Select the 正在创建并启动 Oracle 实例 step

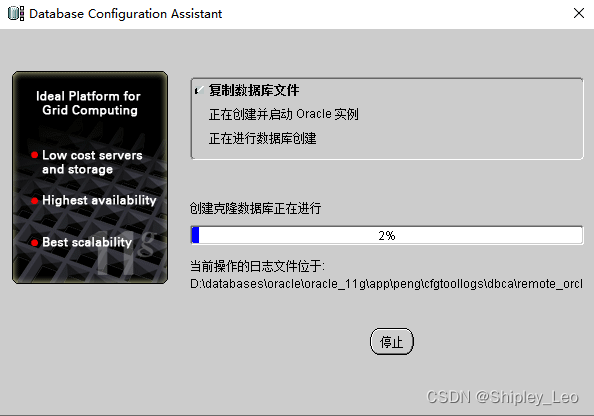283,114
